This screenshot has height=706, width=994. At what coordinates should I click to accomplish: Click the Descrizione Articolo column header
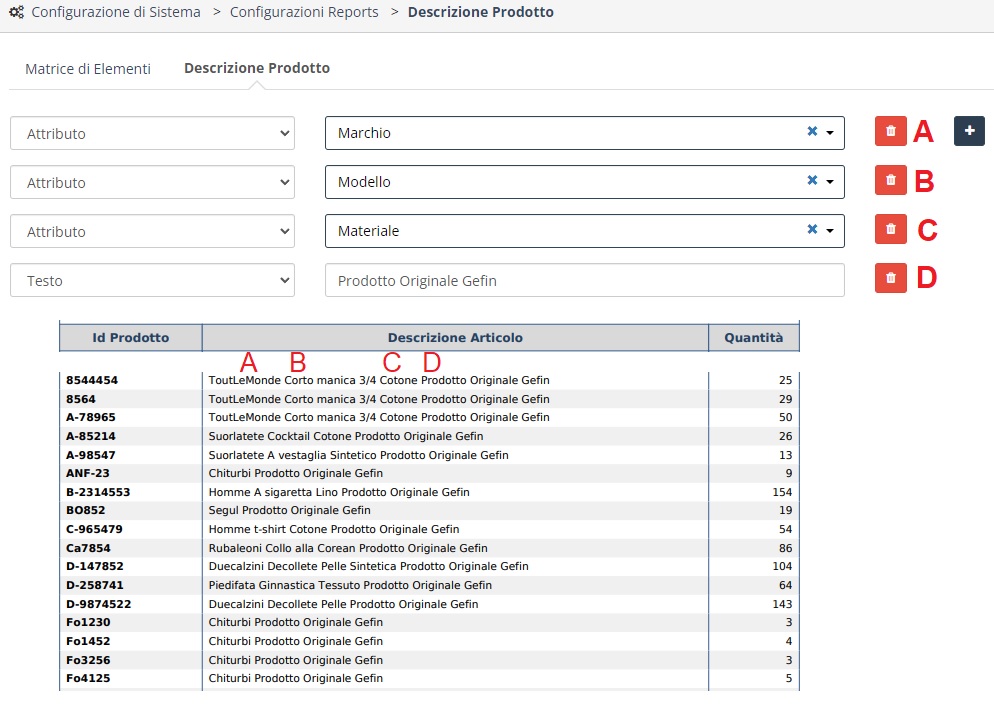(x=455, y=338)
